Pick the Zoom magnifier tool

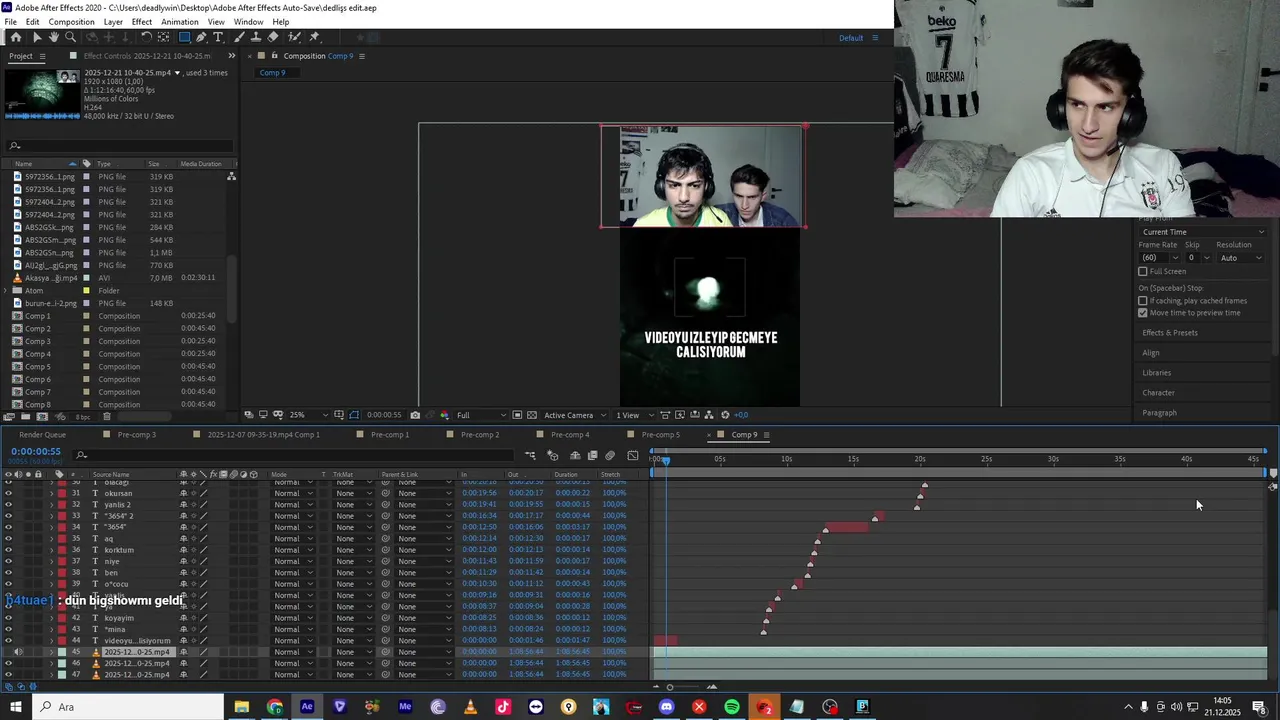[70, 37]
